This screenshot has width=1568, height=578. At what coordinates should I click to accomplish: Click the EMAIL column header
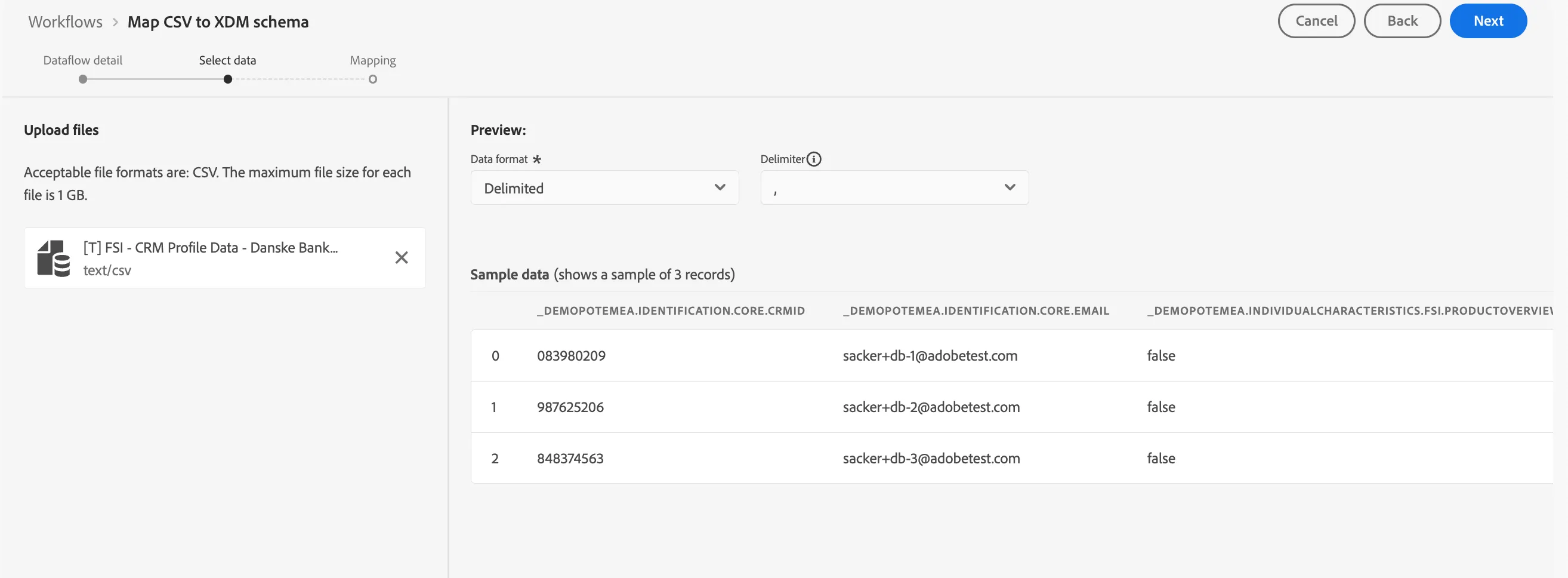pos(976,310)
